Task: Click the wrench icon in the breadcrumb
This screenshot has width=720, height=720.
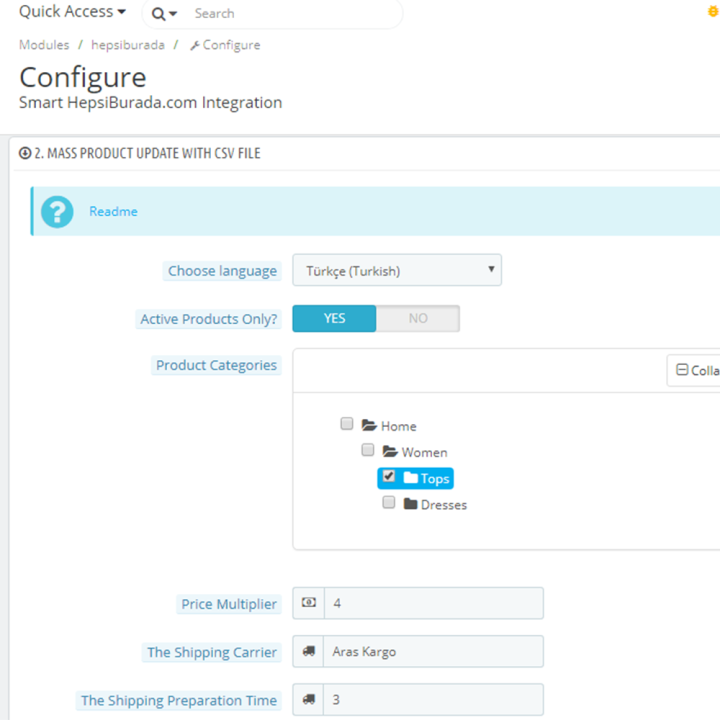Action: point(195,45)
